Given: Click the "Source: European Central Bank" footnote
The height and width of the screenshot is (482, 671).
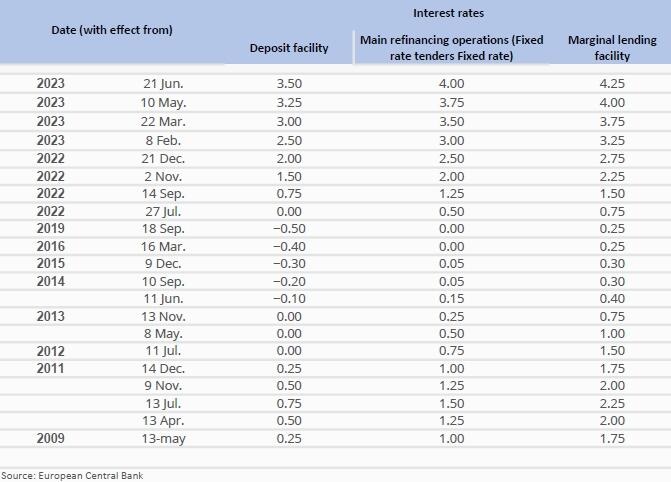Looking at the screenshot, I should [72, 475].
